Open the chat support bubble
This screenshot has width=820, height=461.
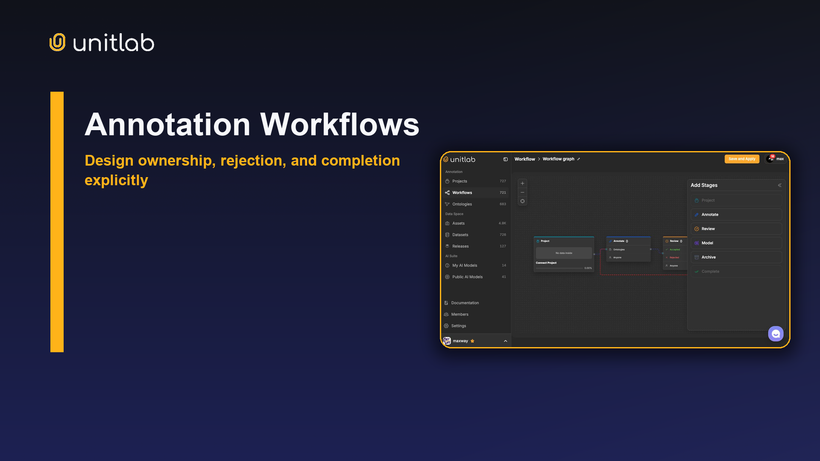[776, 334]
